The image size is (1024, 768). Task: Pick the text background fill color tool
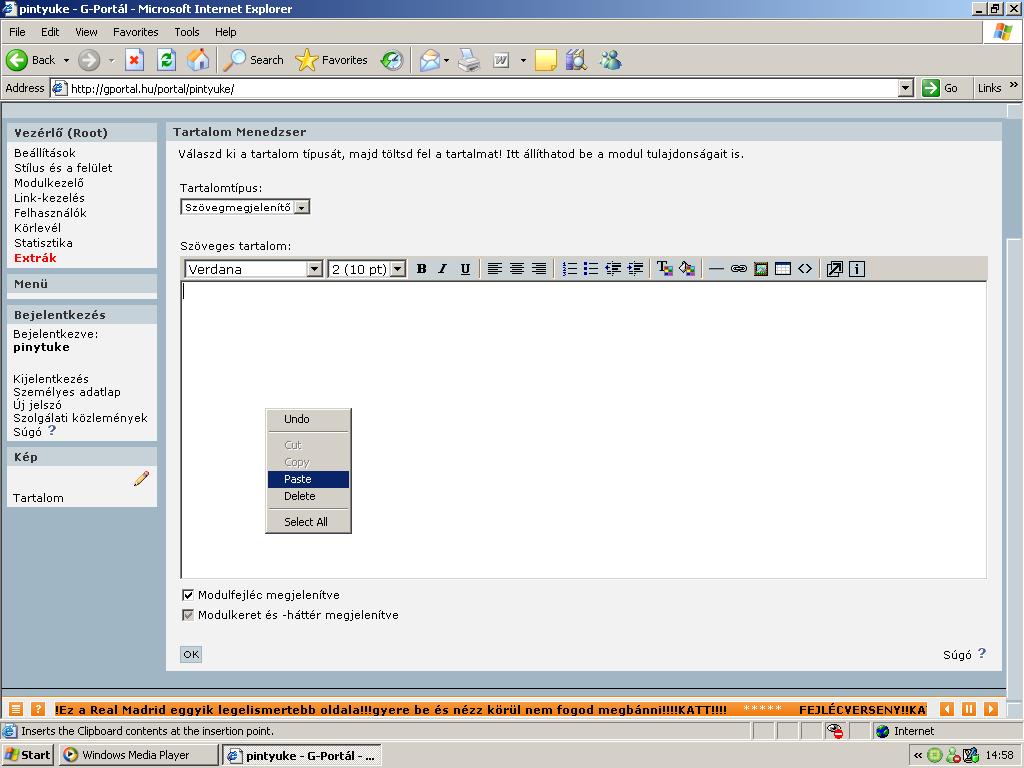[687, 269]
